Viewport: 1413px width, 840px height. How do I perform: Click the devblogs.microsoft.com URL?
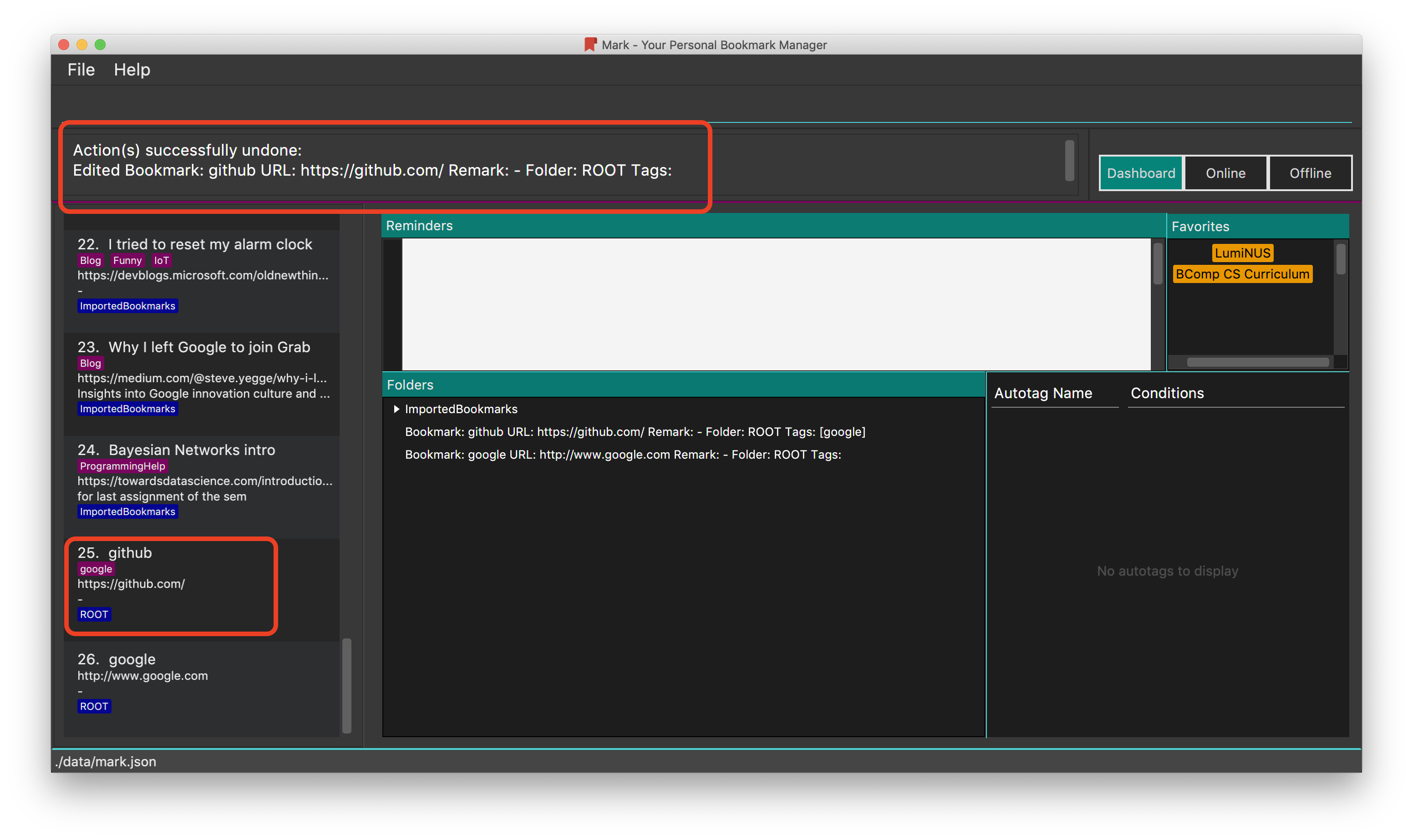(203, 275)
